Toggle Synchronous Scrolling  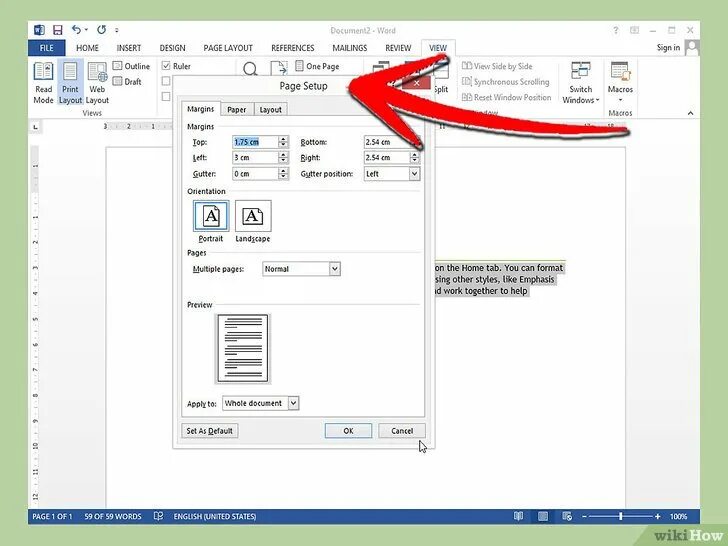(x=506, y=82)
